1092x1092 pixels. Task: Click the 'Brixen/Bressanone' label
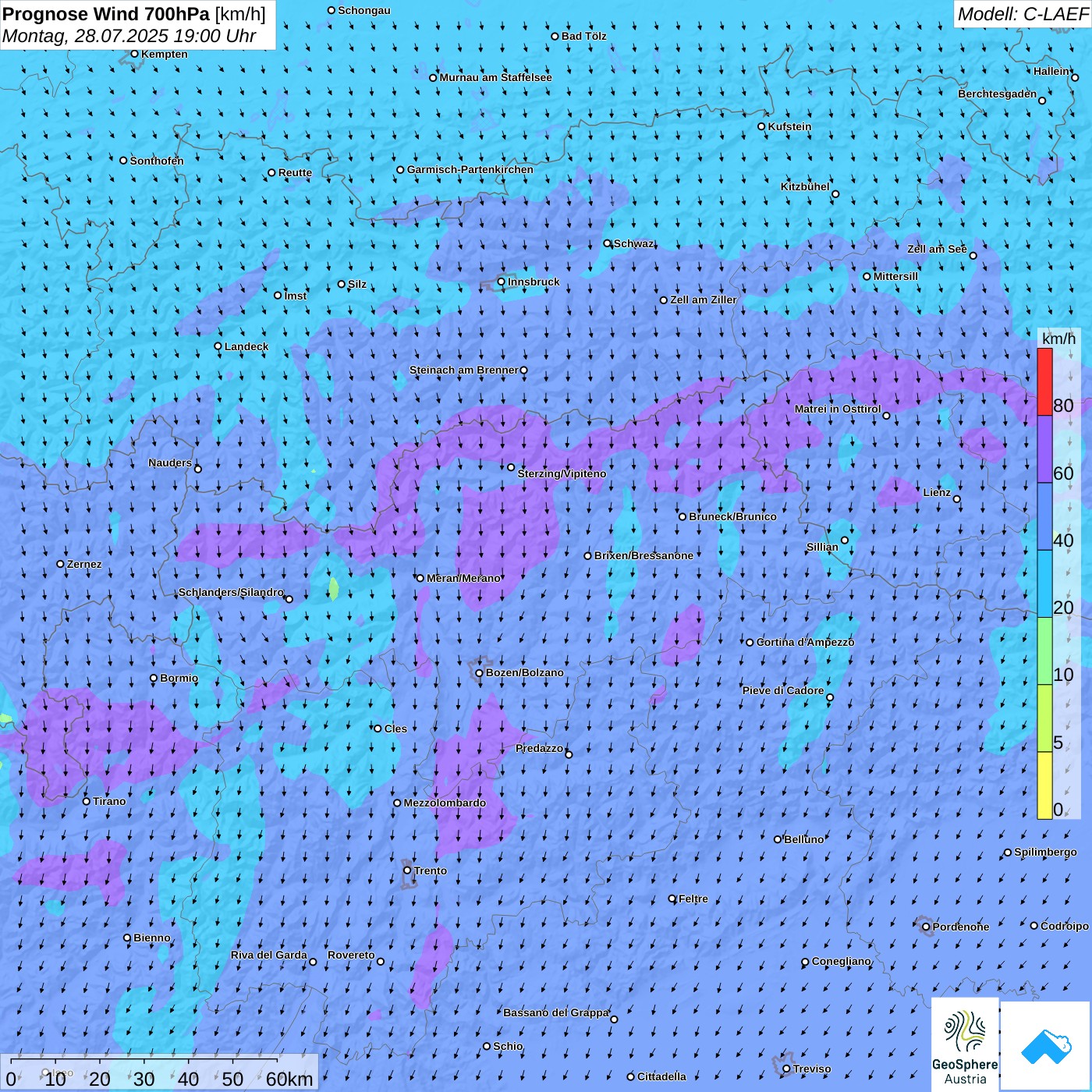coord(643,555)
